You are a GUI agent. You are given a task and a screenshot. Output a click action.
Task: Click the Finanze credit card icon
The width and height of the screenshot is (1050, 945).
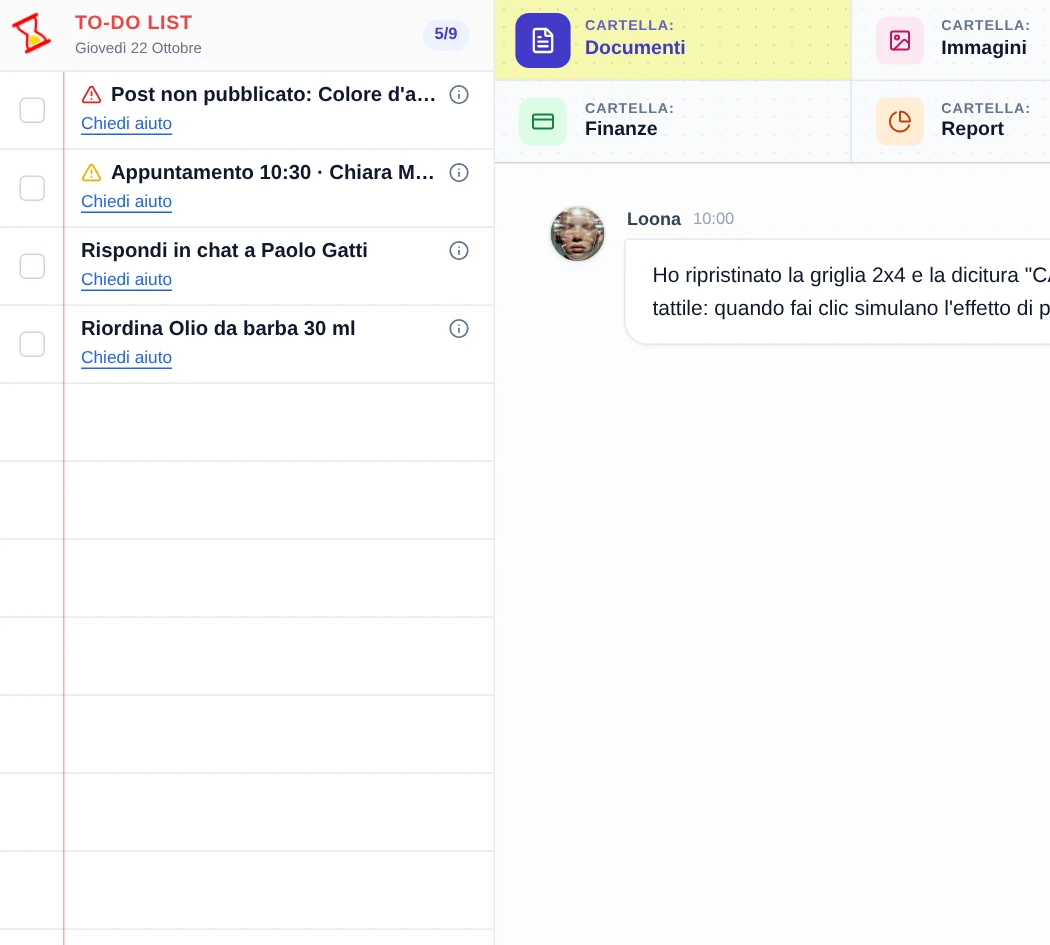tap(542, 121)
